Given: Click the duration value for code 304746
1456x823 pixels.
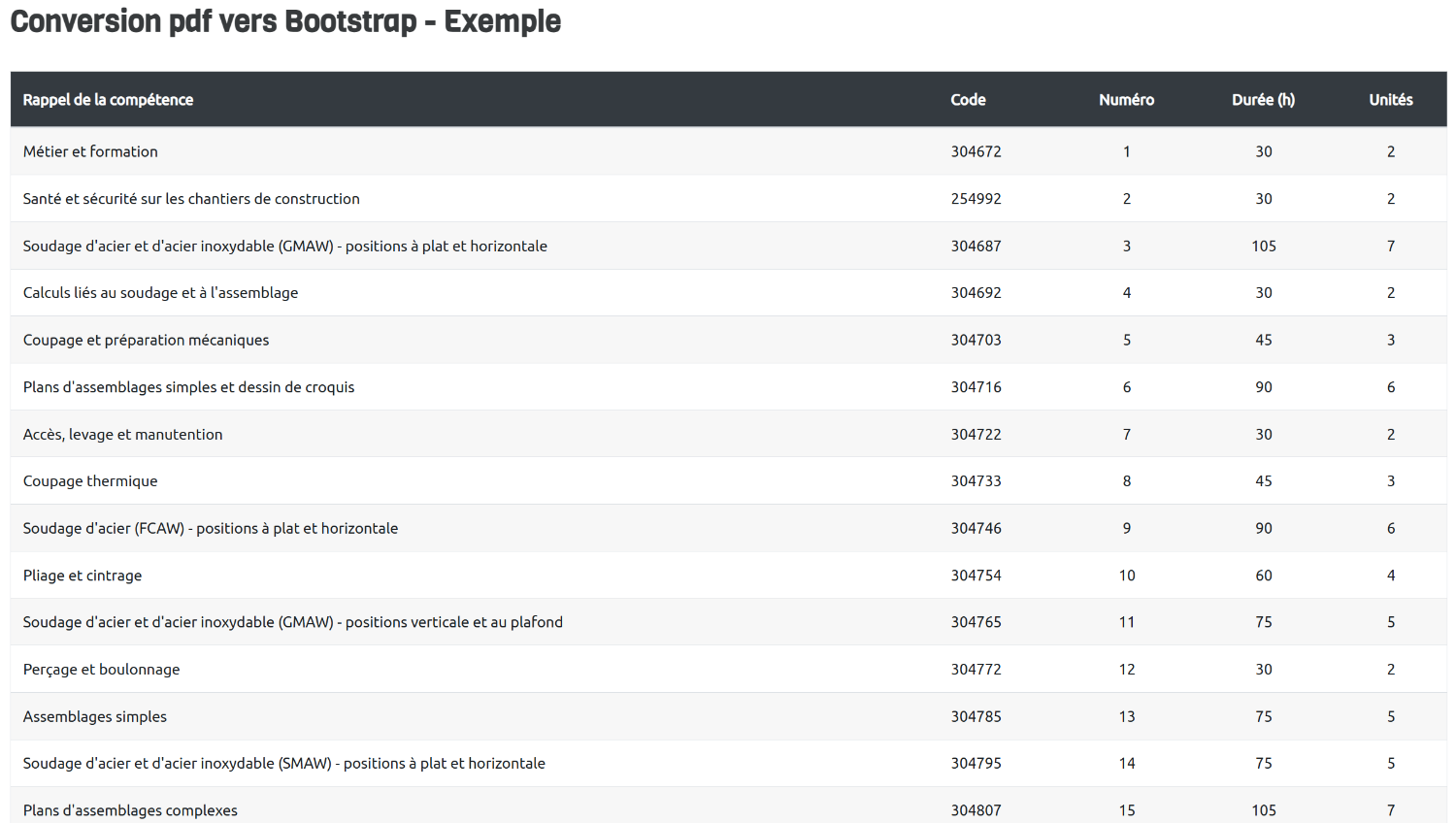Looking at the screenshot, I should tap(1263, 529).
